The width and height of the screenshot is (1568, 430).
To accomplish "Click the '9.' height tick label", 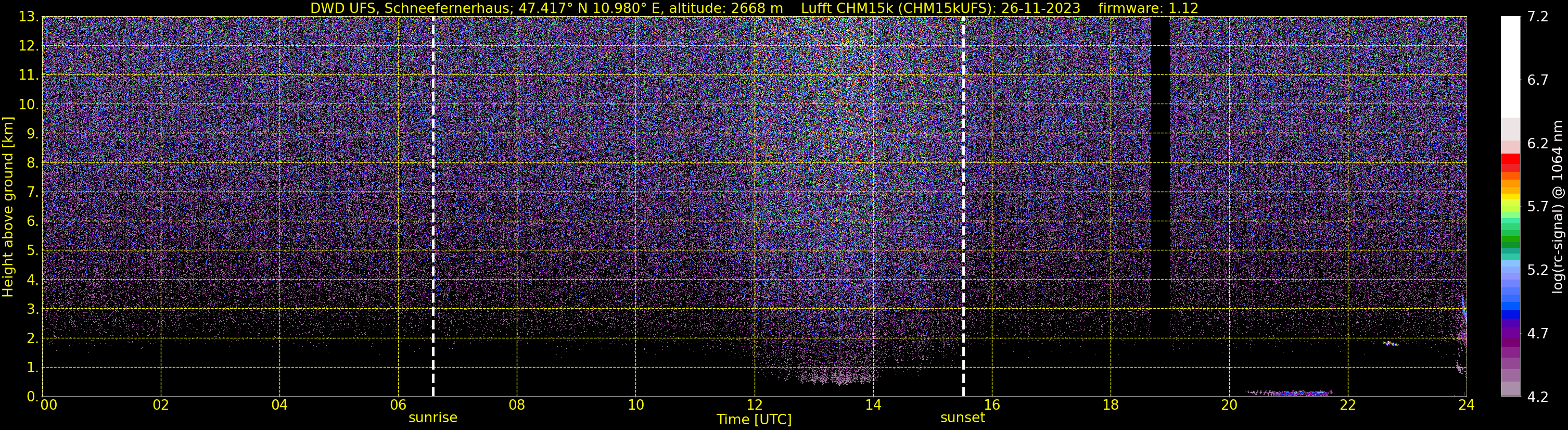I will coord(32,133).
